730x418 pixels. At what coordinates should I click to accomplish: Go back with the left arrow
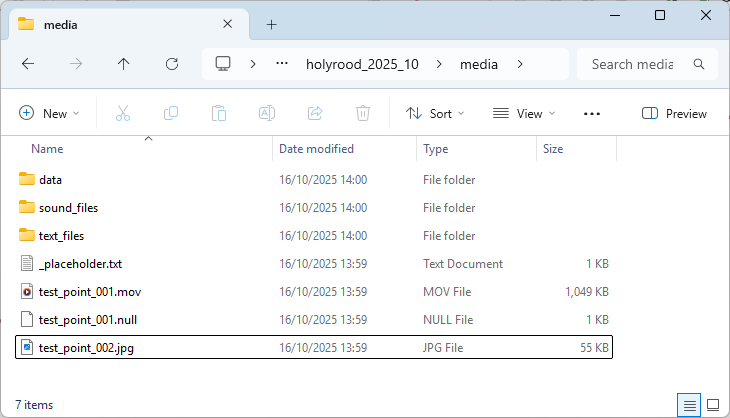pos(28,64)
